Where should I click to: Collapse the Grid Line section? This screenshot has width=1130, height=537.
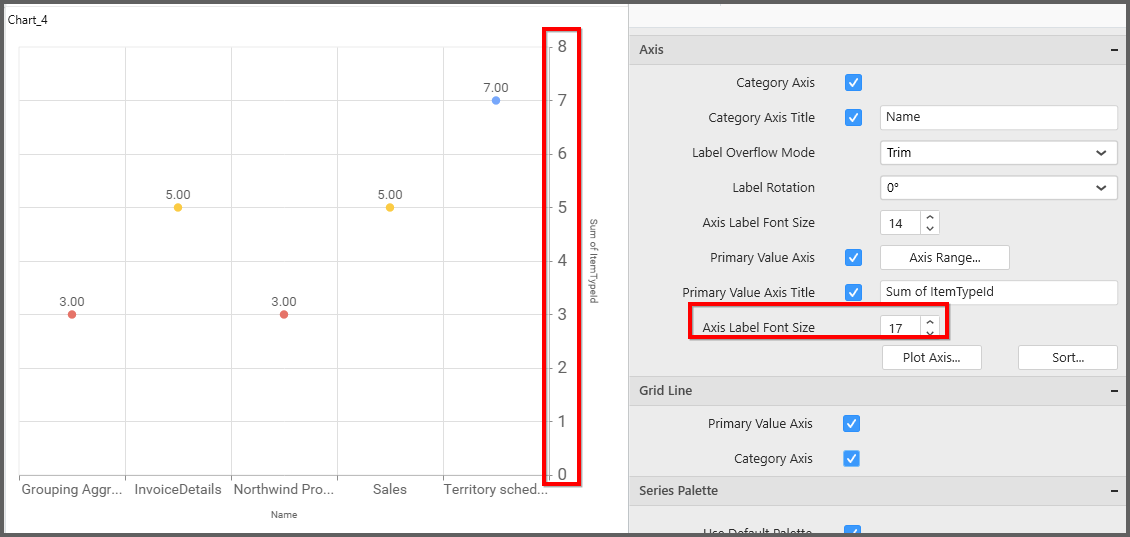click(1113, 391)
